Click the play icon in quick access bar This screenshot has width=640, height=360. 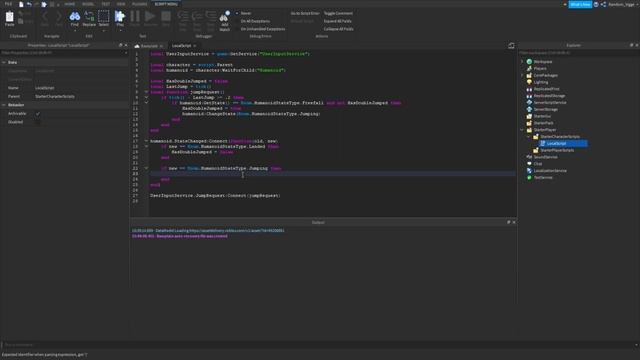[44, 4]
